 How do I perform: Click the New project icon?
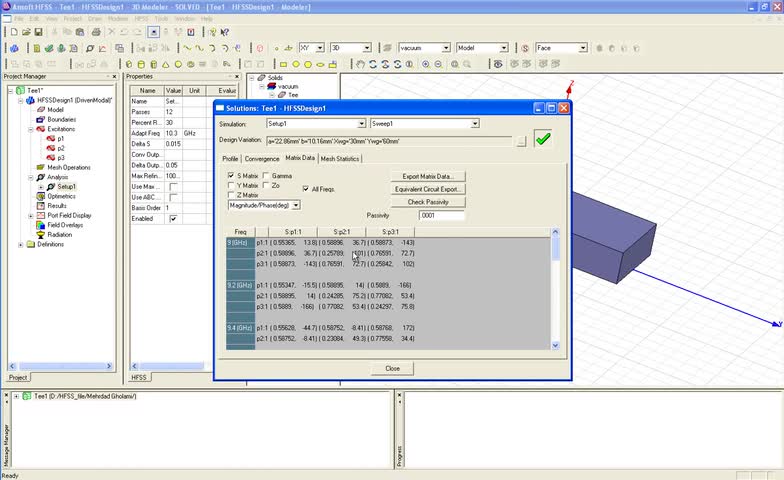pyautogui.click(x=14, y=32)
